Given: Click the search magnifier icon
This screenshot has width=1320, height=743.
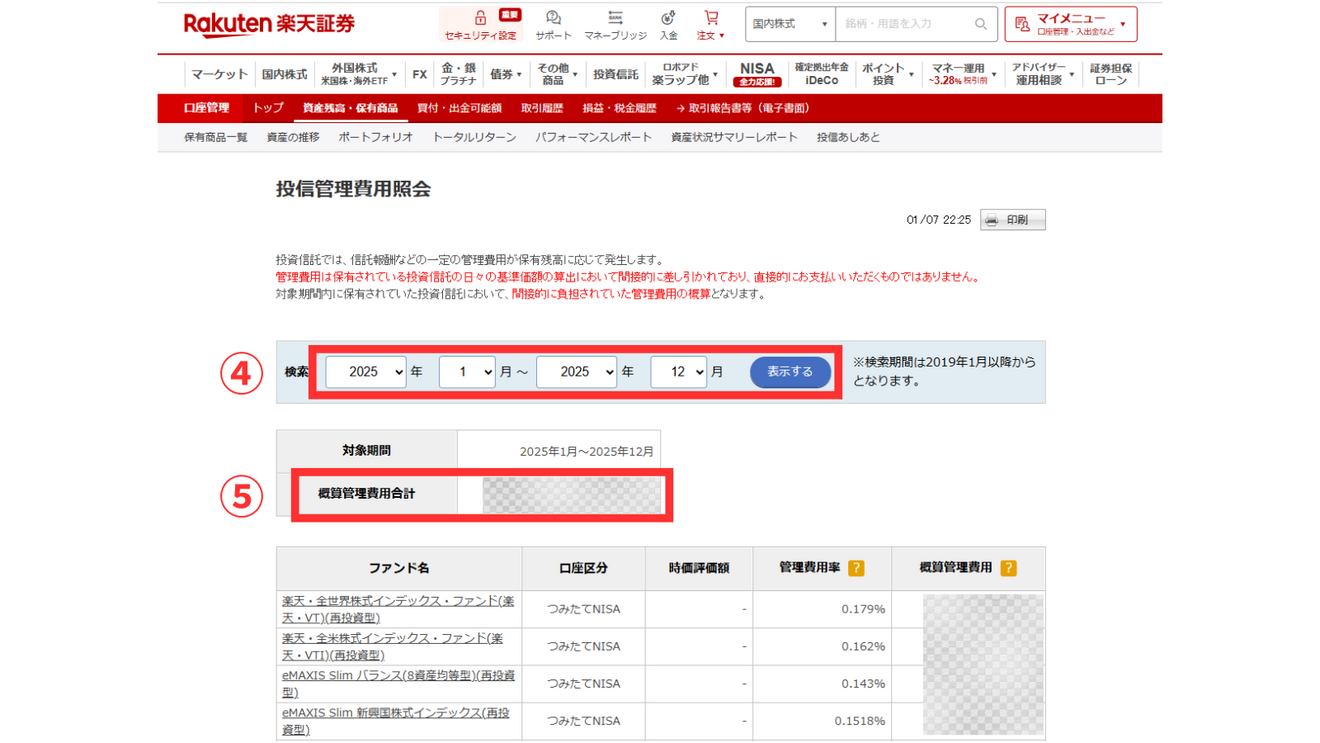Looking at the screenshot, I should (981, 24).
